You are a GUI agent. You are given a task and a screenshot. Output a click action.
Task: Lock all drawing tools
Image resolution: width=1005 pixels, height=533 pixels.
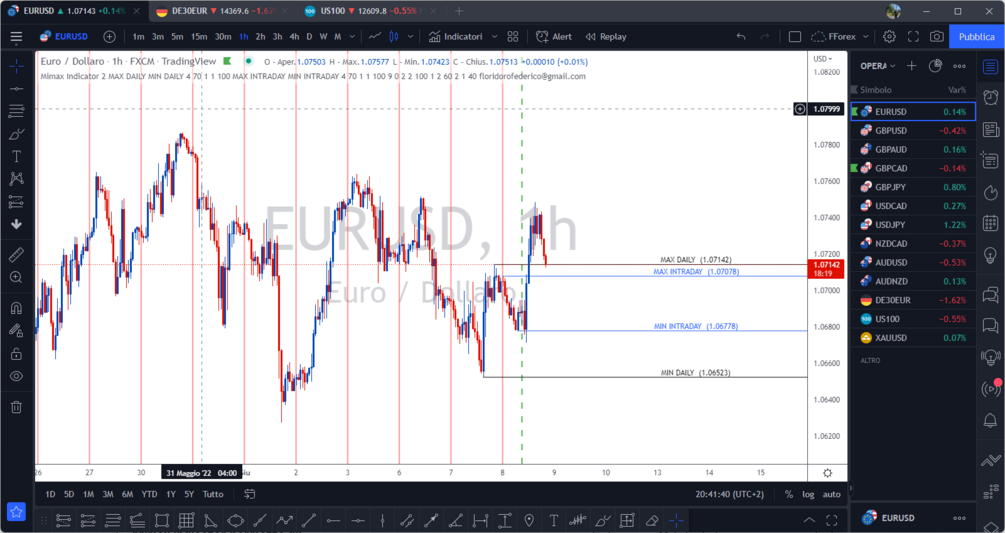17,354
